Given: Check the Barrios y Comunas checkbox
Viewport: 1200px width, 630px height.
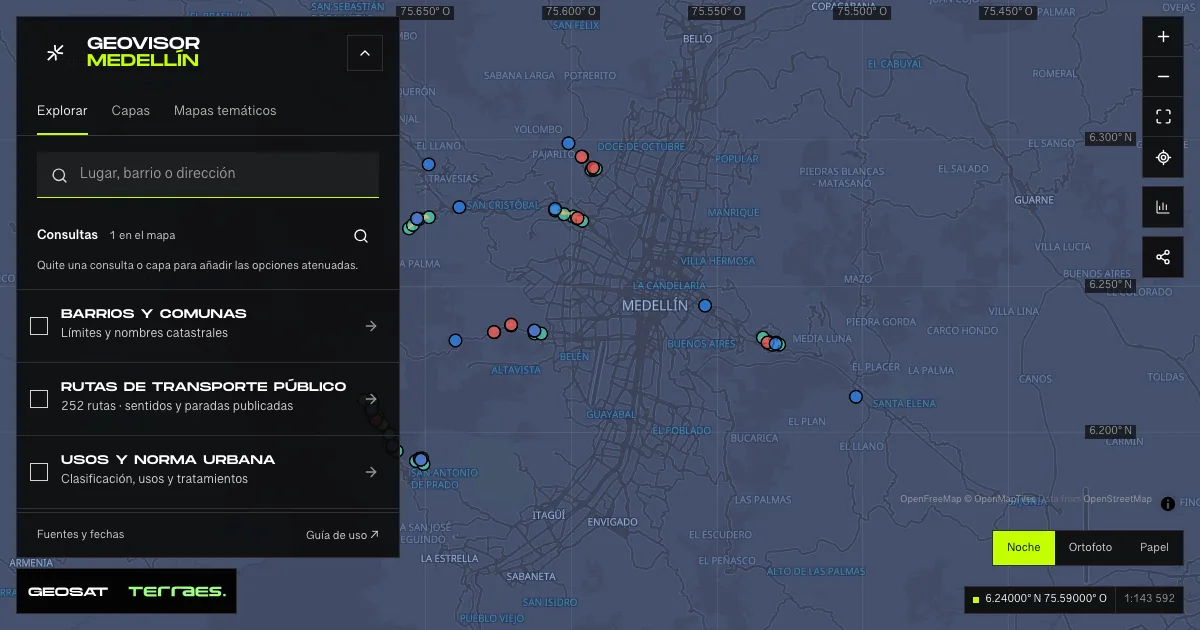Looking at the screenshot, I should coord(39,326).
